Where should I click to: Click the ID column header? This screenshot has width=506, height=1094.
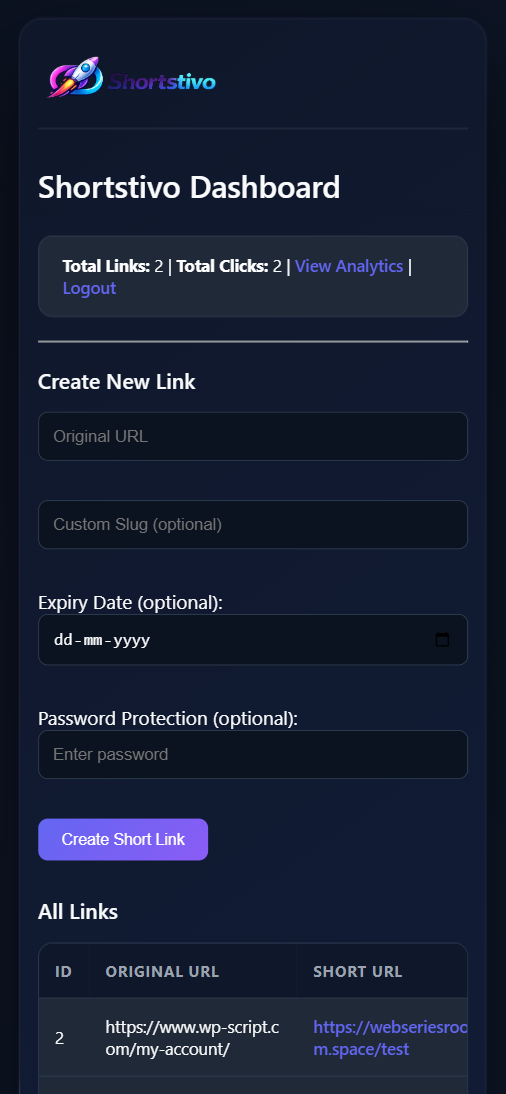(x=64, y=971)
